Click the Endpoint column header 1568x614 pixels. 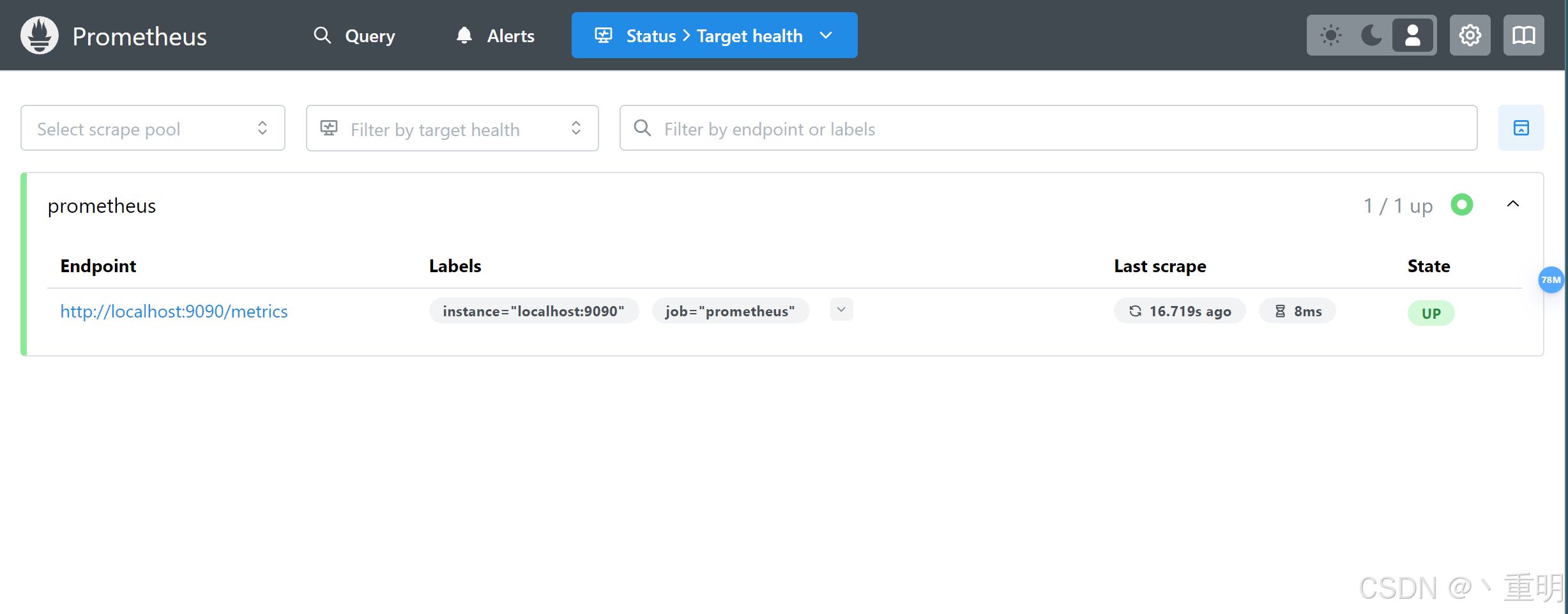[98, 266]
